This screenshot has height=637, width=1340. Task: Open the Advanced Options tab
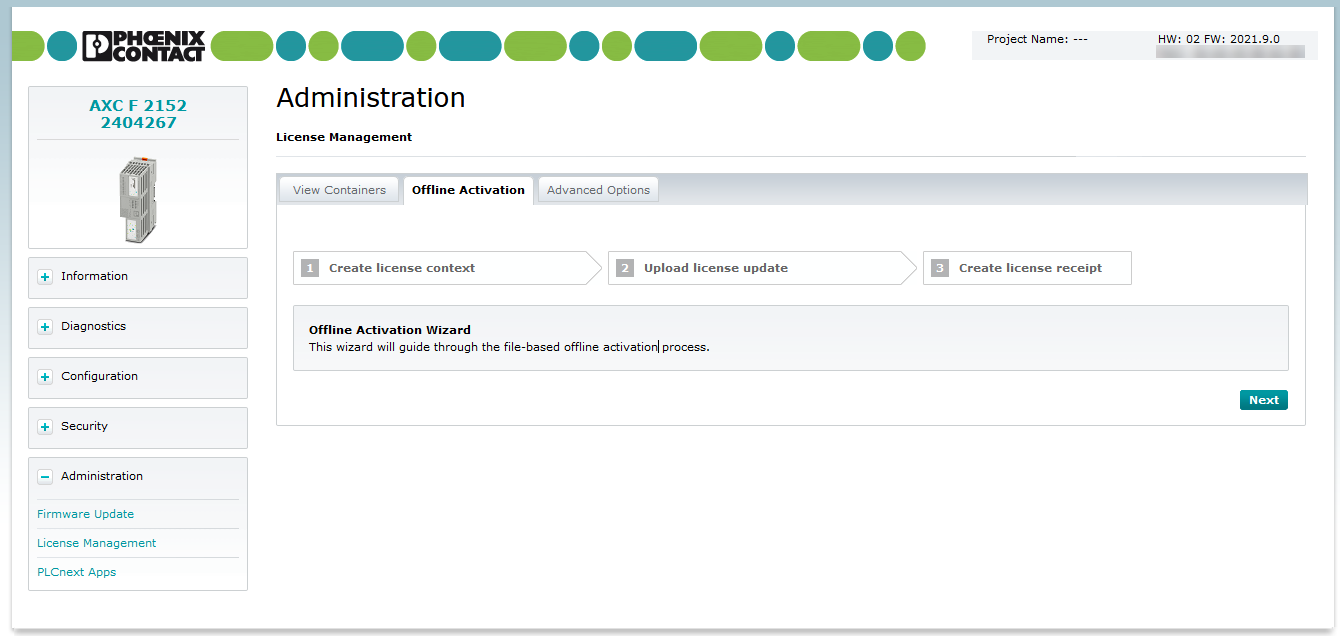coord(598,190)
